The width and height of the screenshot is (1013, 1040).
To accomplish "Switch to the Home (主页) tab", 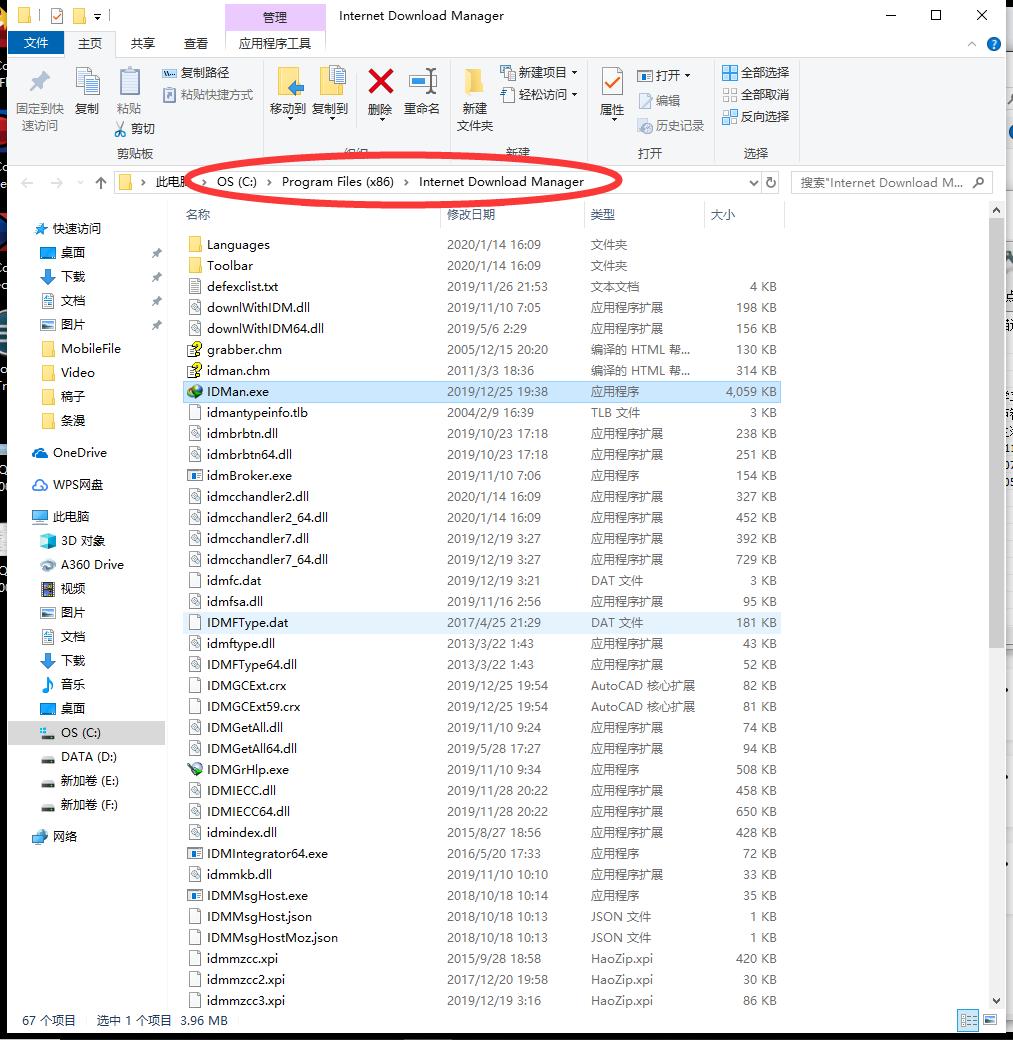I will [90, 44].
